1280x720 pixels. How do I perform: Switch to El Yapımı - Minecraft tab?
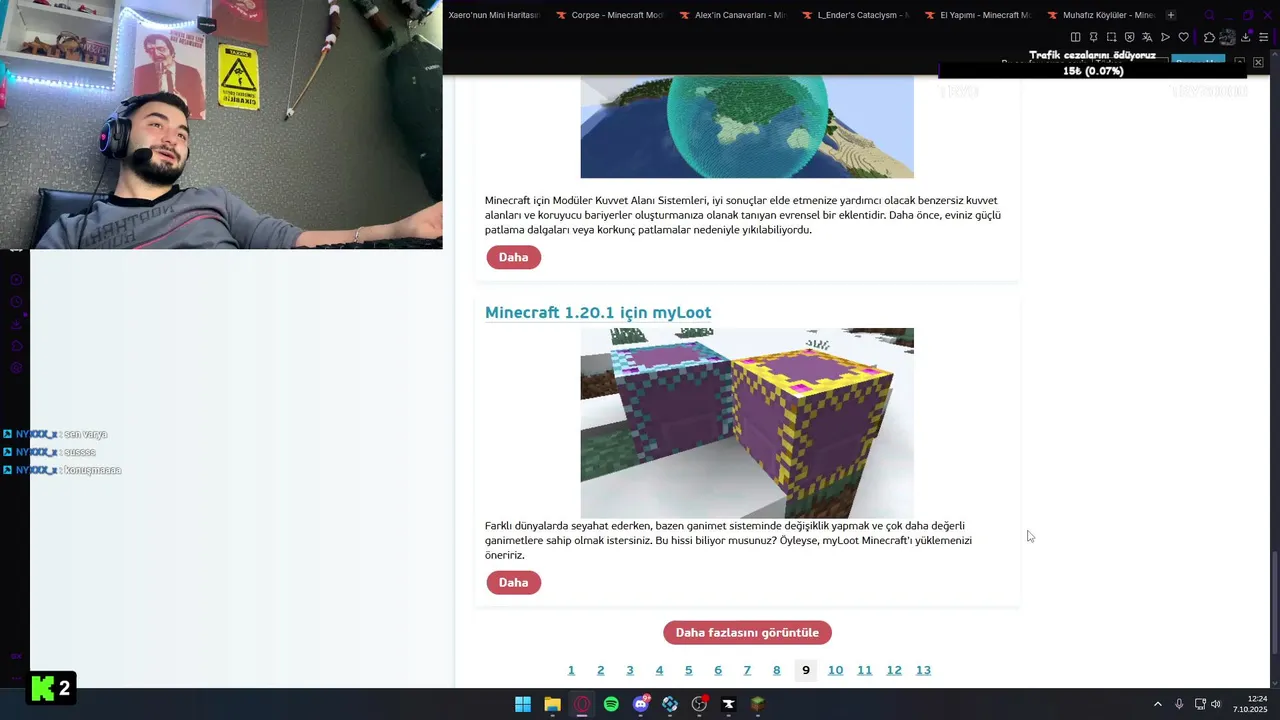click(978, 15)
